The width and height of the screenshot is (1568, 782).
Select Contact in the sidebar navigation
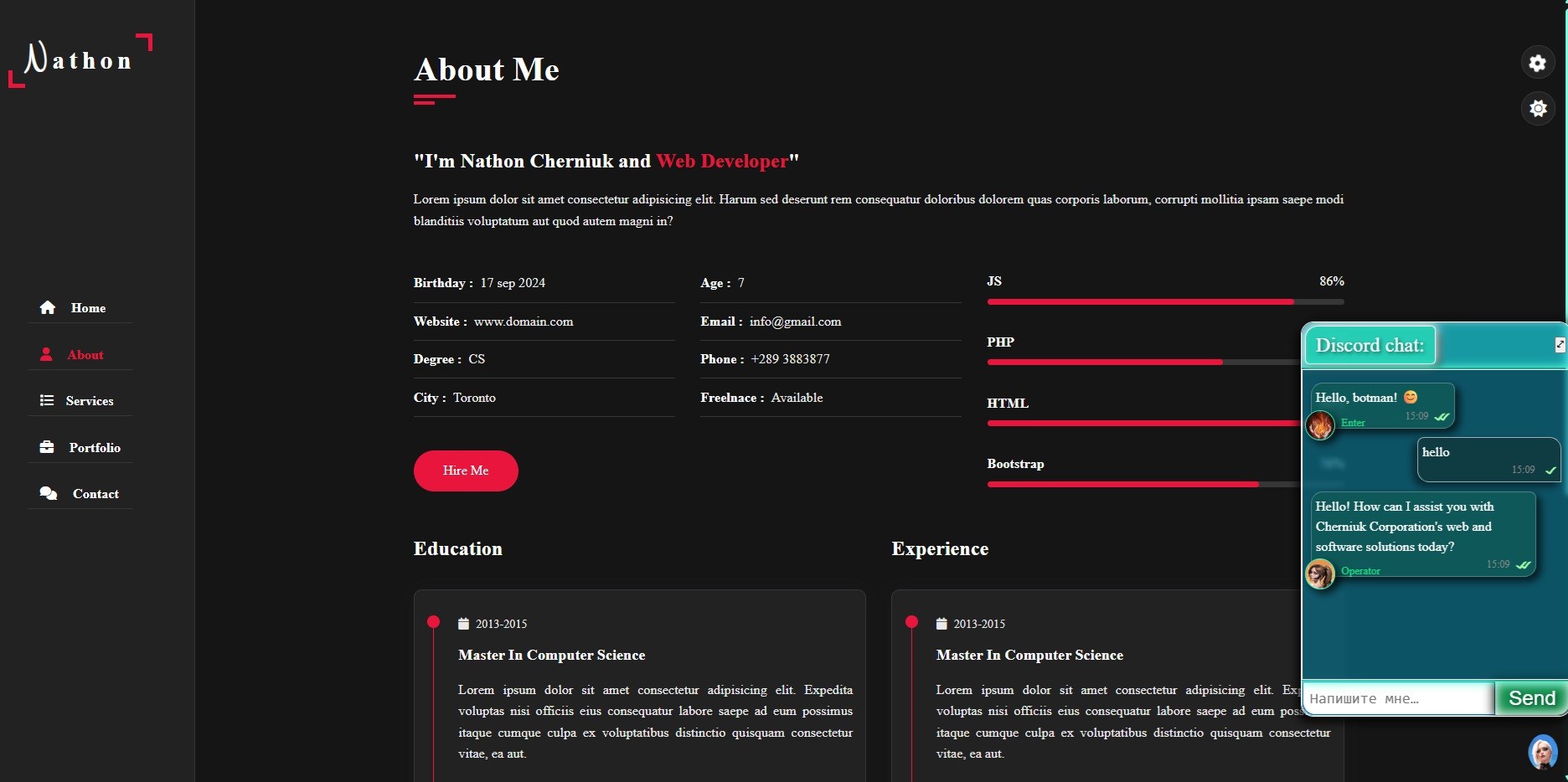pos(95,494)
